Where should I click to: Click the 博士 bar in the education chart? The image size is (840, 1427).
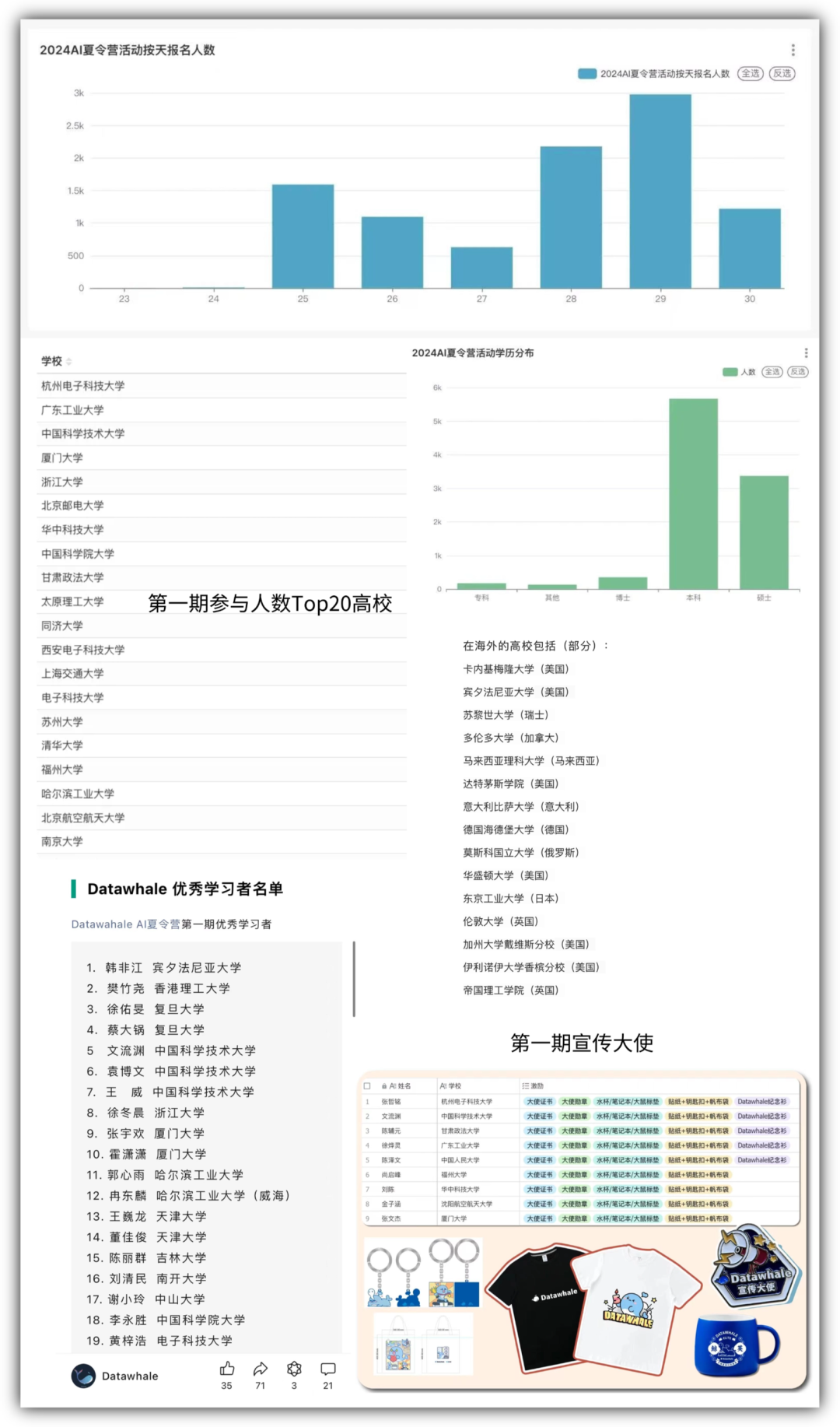click(622, 583)
